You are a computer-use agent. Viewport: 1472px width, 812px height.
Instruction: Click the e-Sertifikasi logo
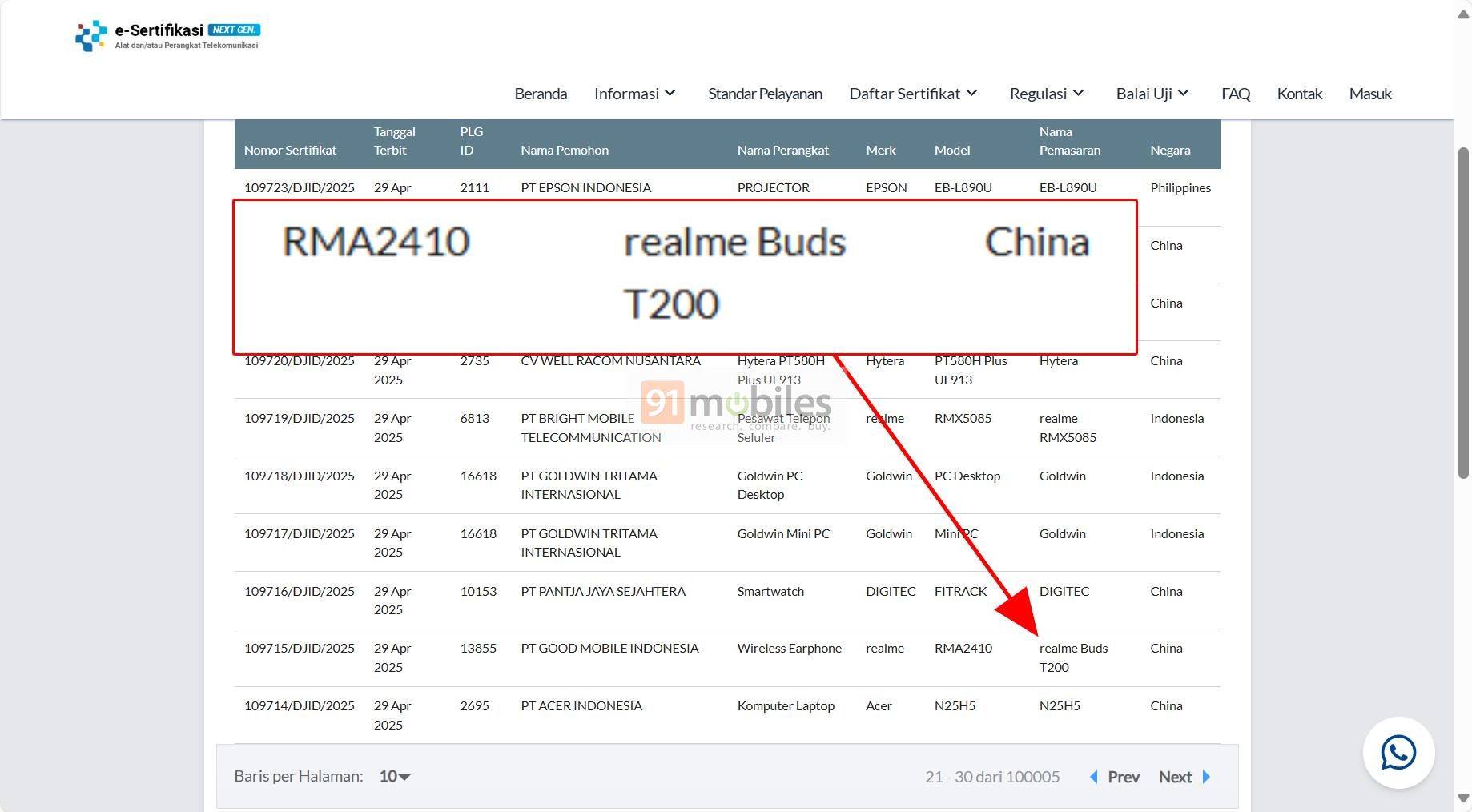(x=167, y=36)
